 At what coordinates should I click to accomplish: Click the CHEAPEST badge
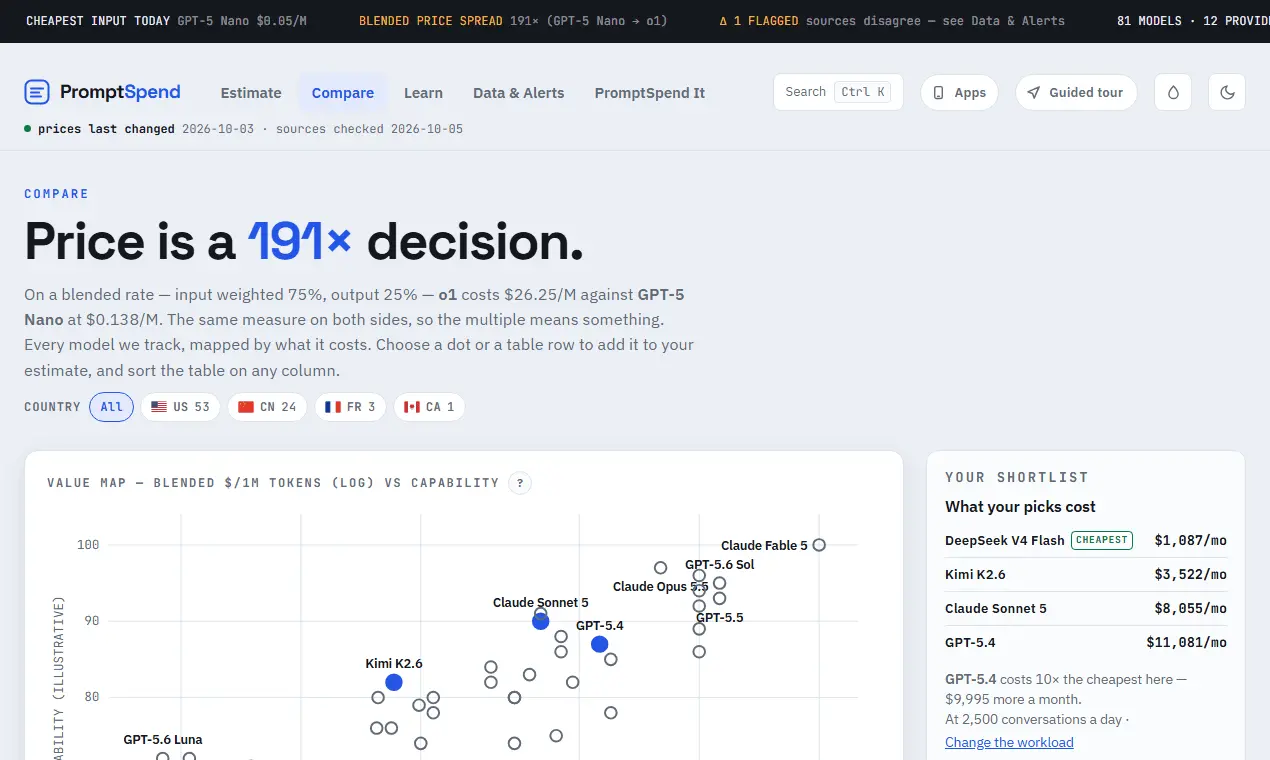tap(1101, 540)
